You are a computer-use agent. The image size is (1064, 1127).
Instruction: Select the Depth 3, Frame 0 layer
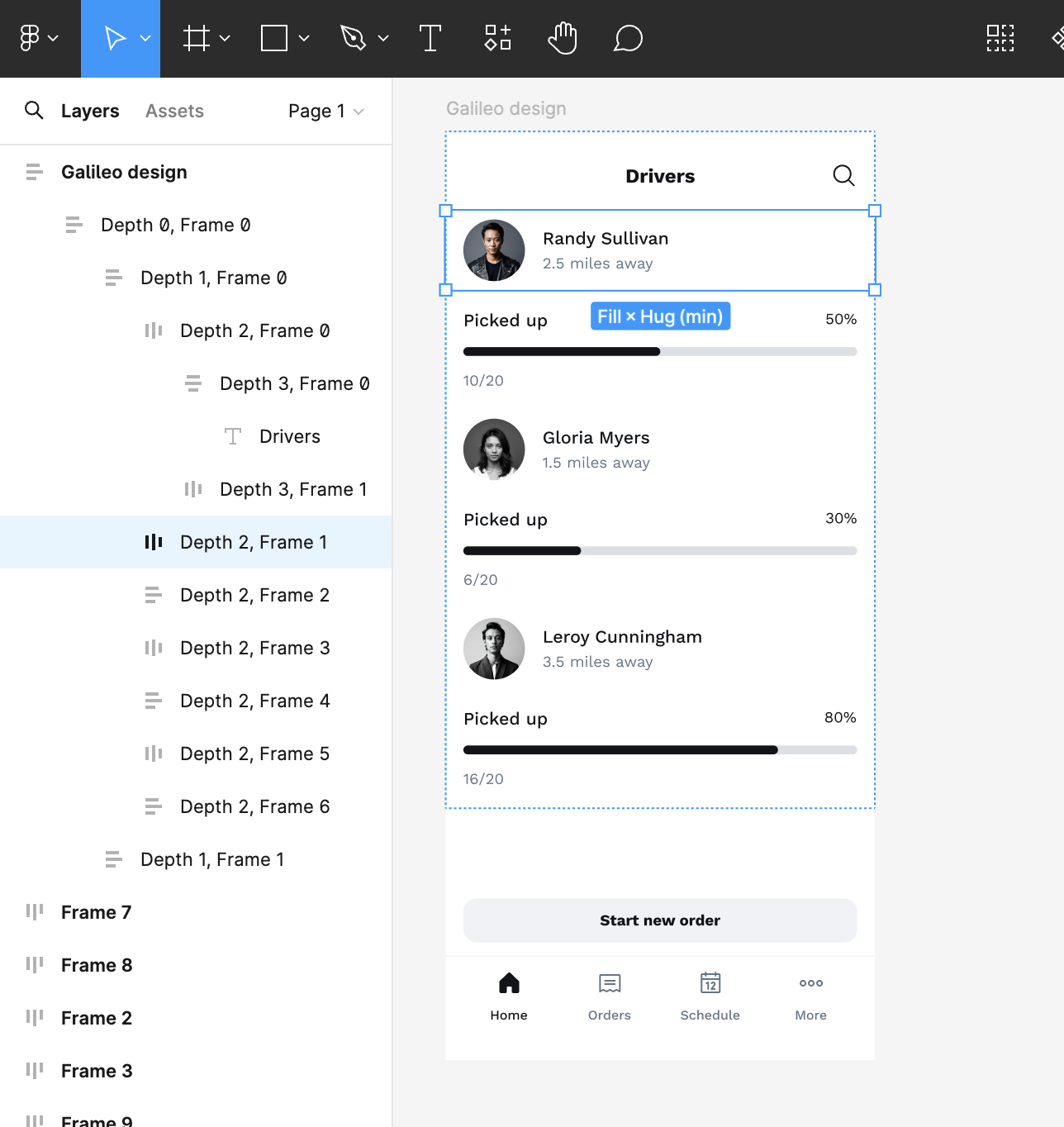(x=196, y=383)
